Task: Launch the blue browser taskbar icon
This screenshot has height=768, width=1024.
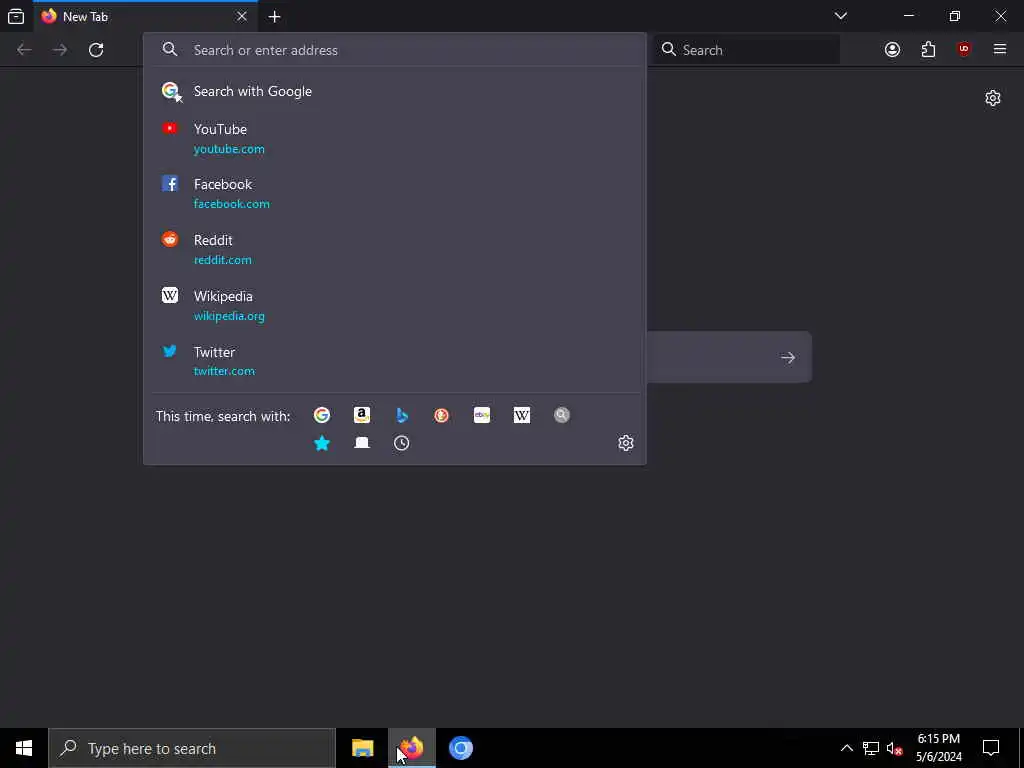Action: tap(460, 748)
